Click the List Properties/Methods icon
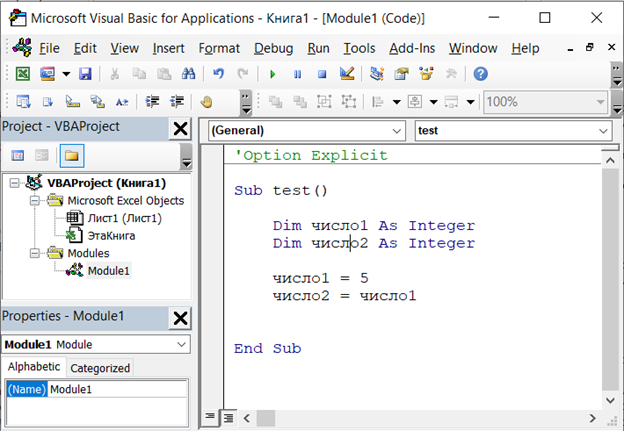The width and height of the screenshot is (624, 431). pos(23,102)
